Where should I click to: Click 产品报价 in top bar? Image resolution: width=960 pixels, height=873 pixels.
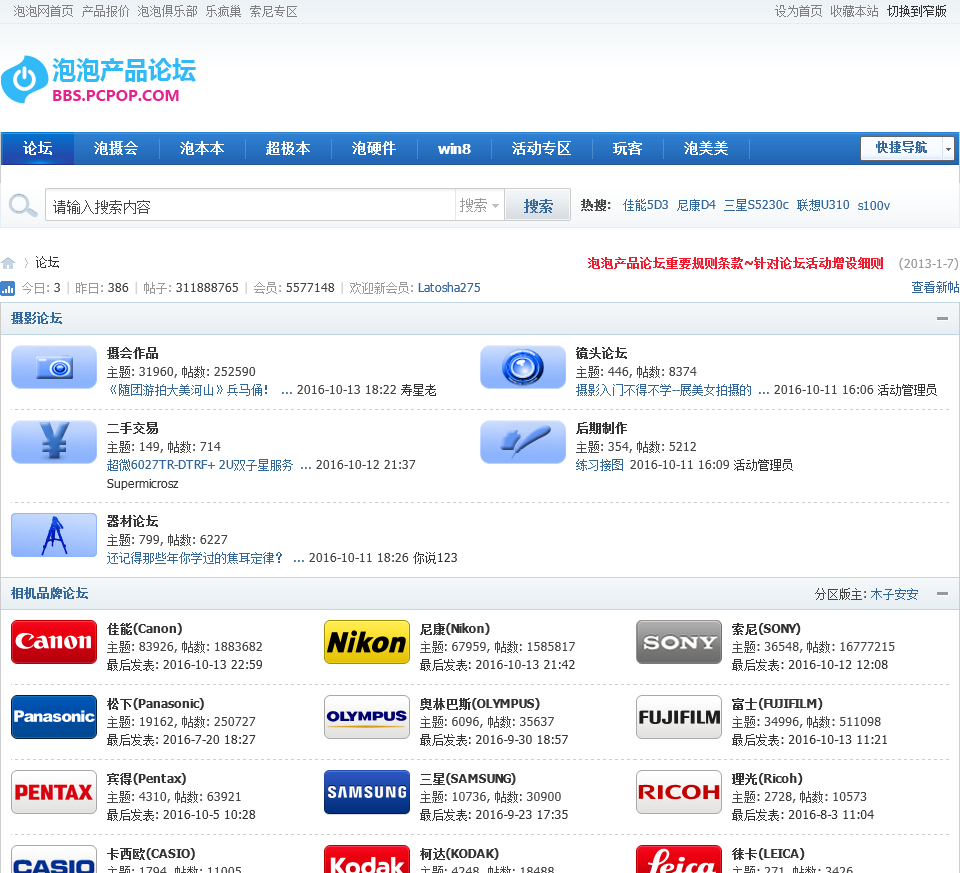click(105, 11)
